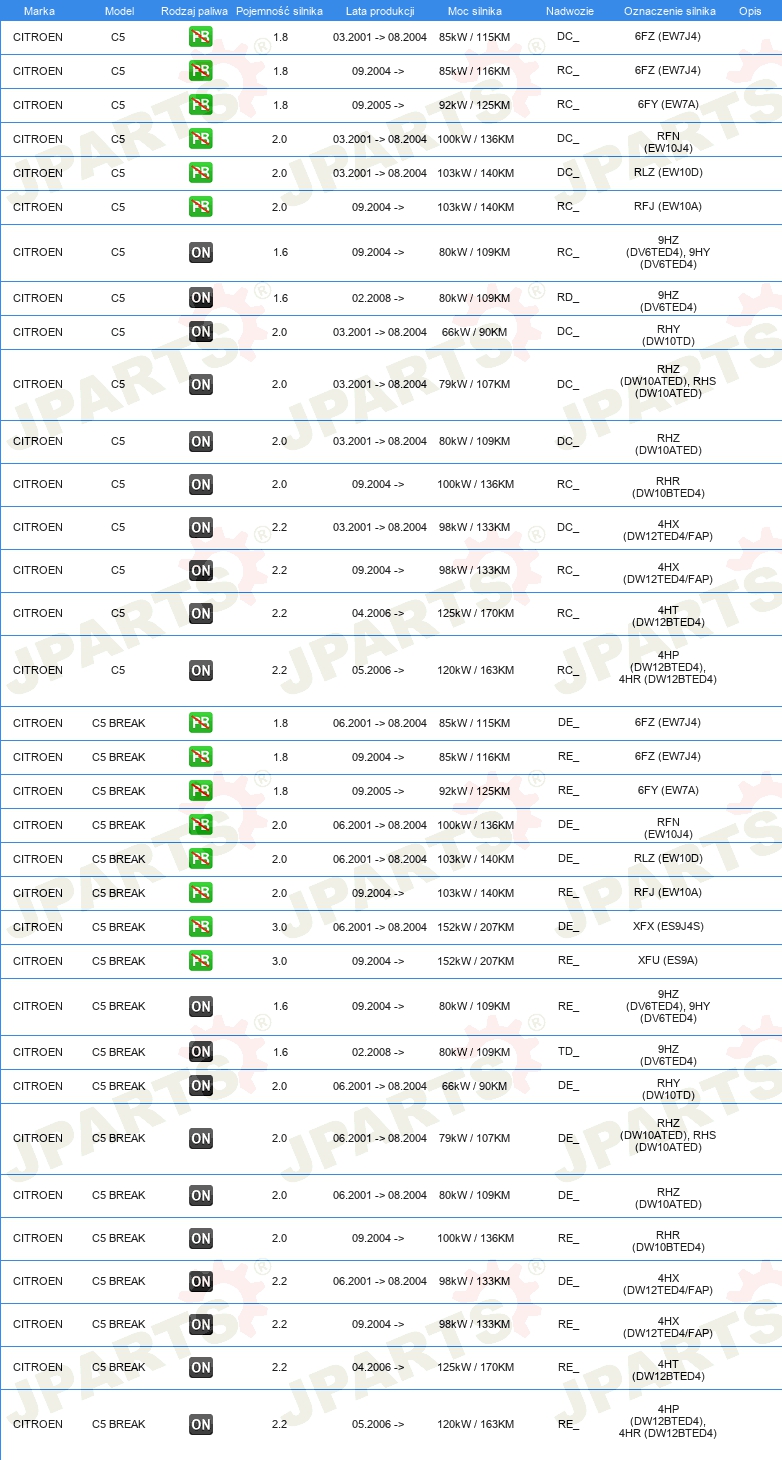This screenshot has width=782, height=1460.
Task: Click ON diesel icon in DE_ 4HX row
Action: click(x=201, y=1281)
